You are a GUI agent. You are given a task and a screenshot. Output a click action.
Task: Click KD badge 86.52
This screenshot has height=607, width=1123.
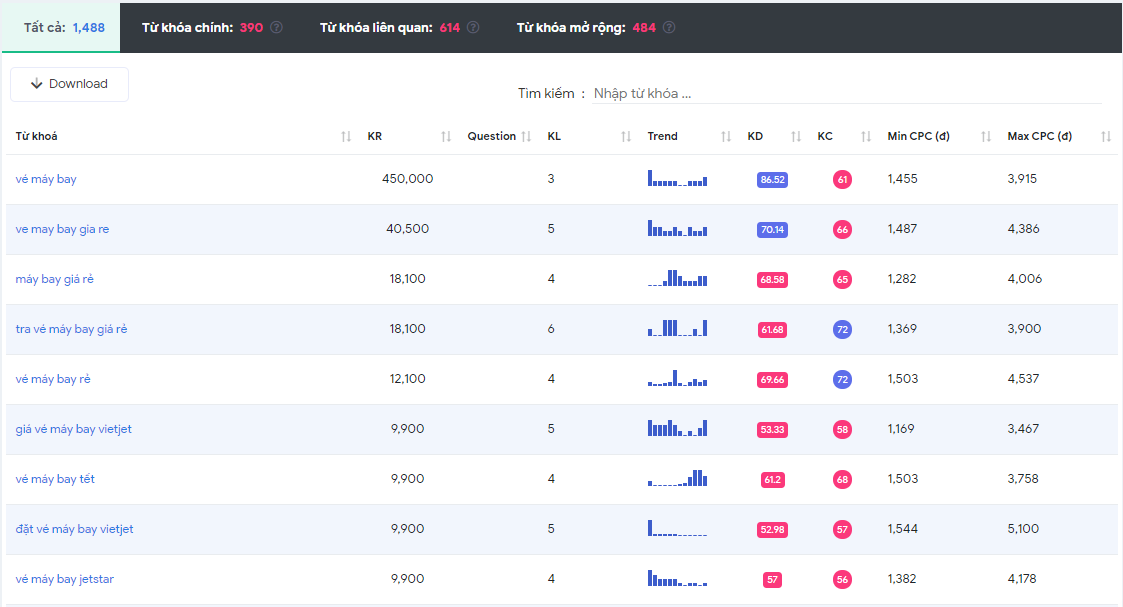[772, 180]
